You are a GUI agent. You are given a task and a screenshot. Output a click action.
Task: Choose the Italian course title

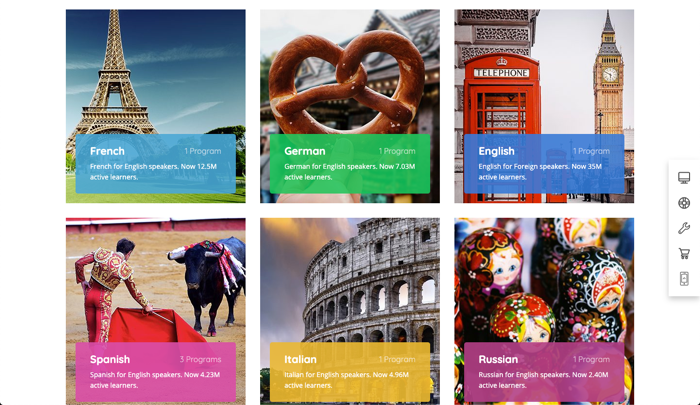pyautogui.click(x=300, y=359)
